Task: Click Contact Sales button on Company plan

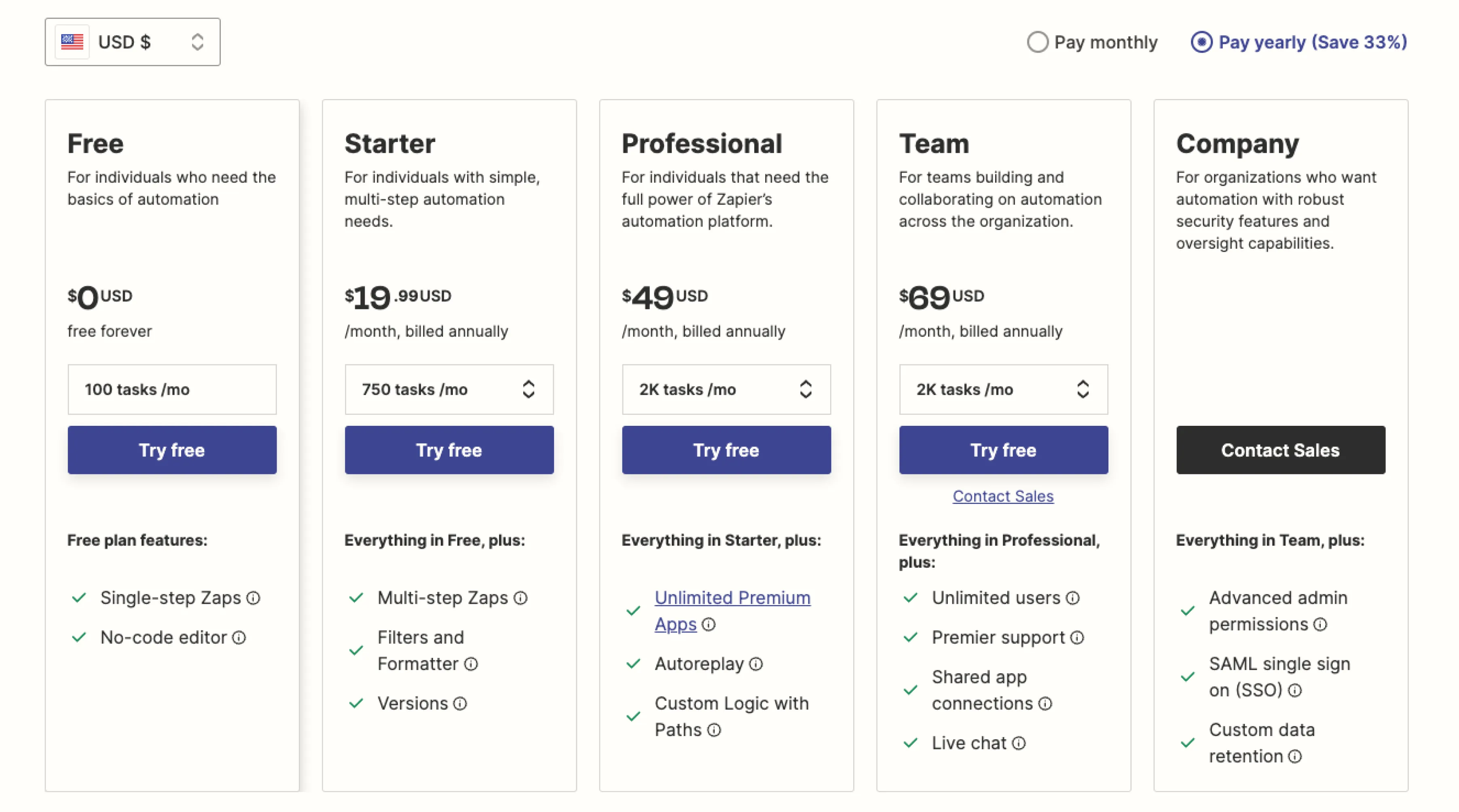Action: click(x=1281, y=449)
